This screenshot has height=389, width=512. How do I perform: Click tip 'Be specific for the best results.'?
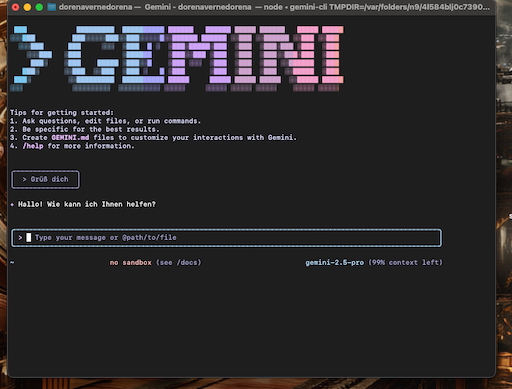(91, 129)
